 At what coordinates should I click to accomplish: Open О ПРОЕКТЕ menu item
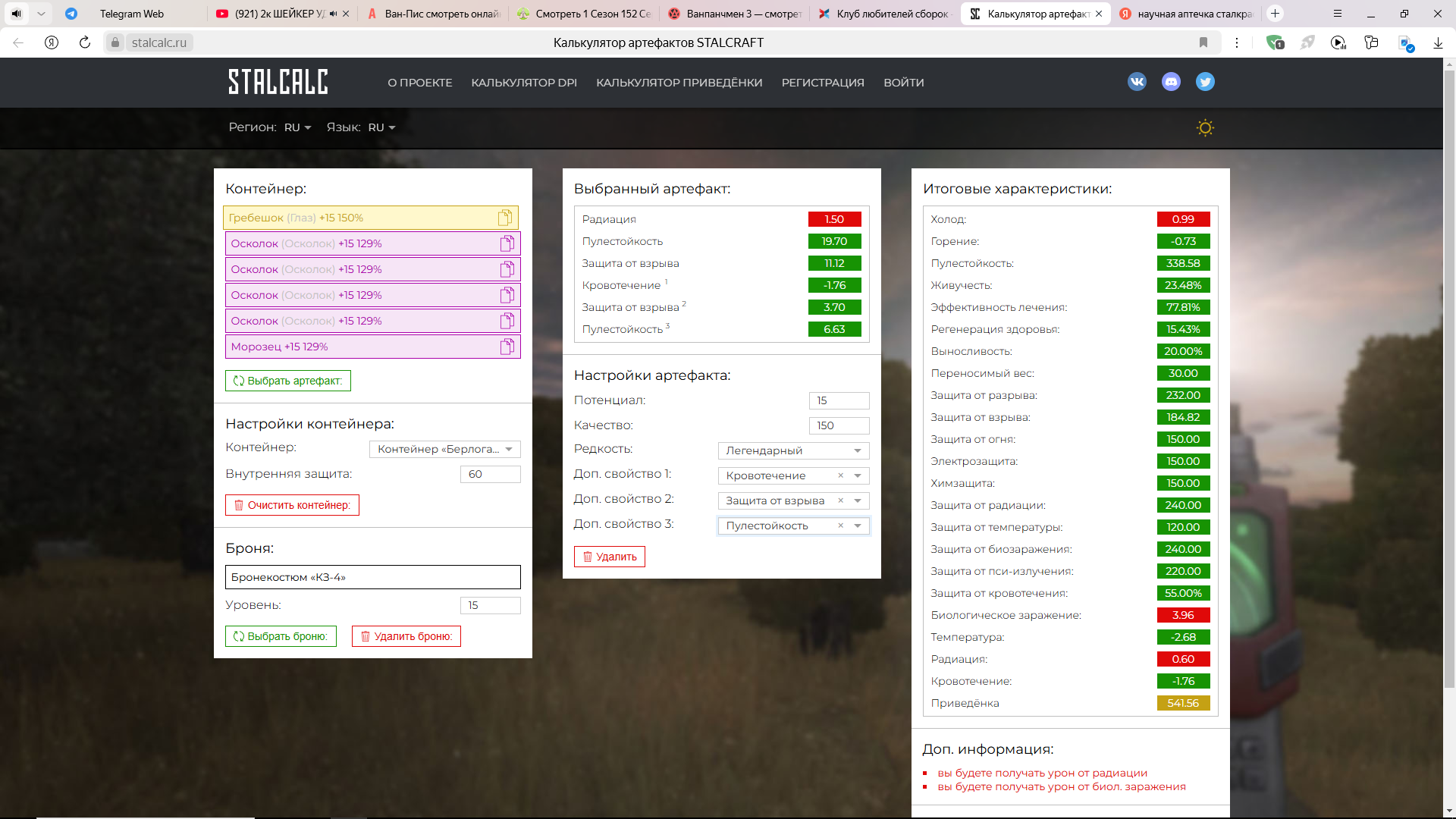[x=420, y=83]
